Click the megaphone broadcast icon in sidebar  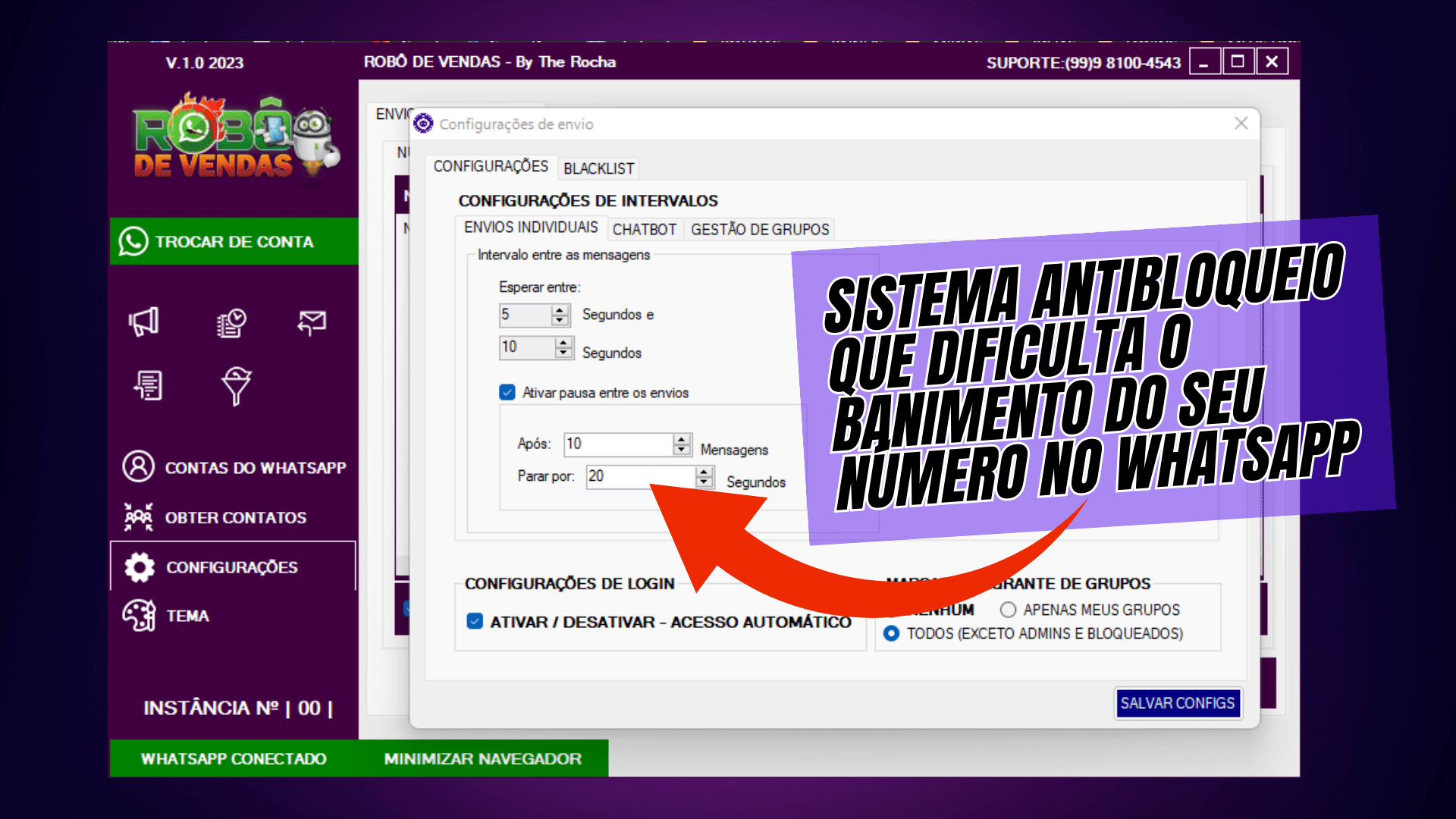tap(144, 322)
